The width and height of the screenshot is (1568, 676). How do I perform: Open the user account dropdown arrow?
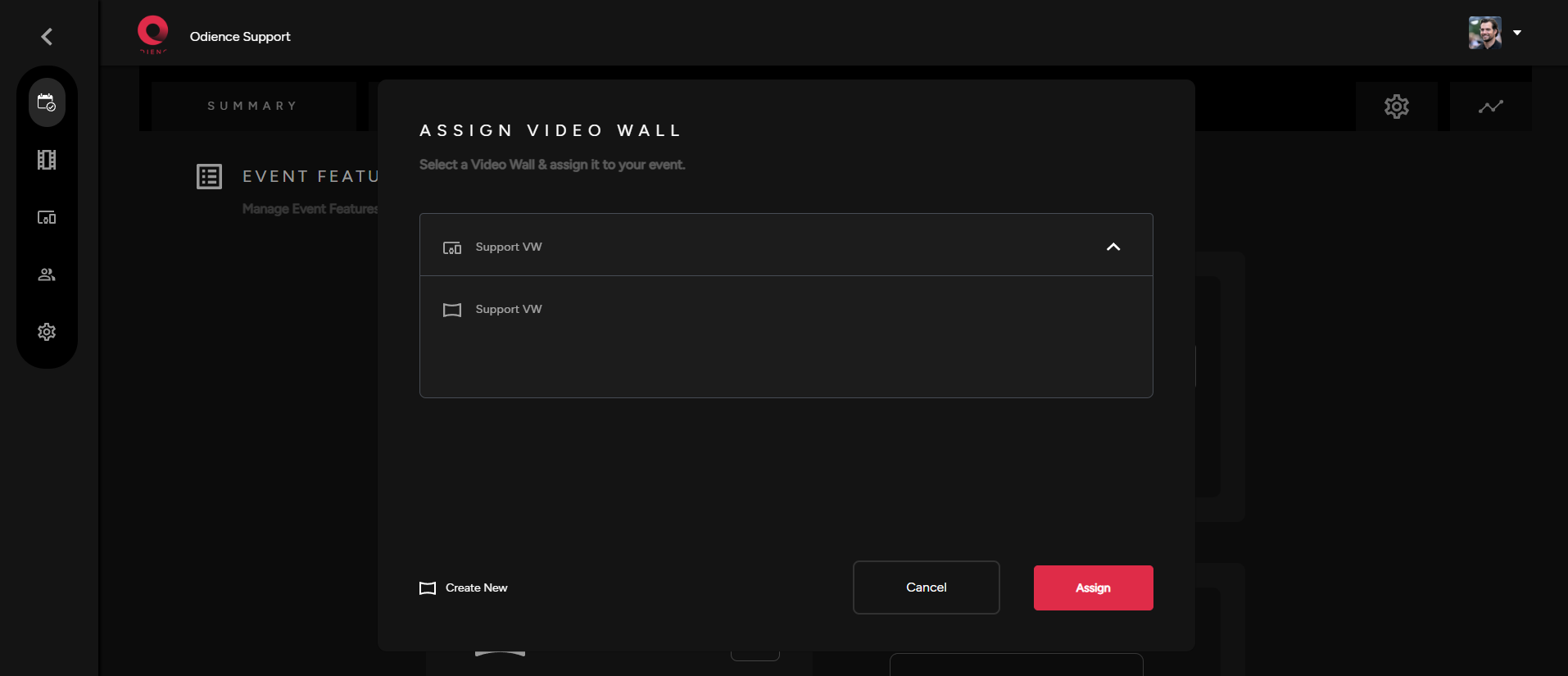[x=1517, y=33]
